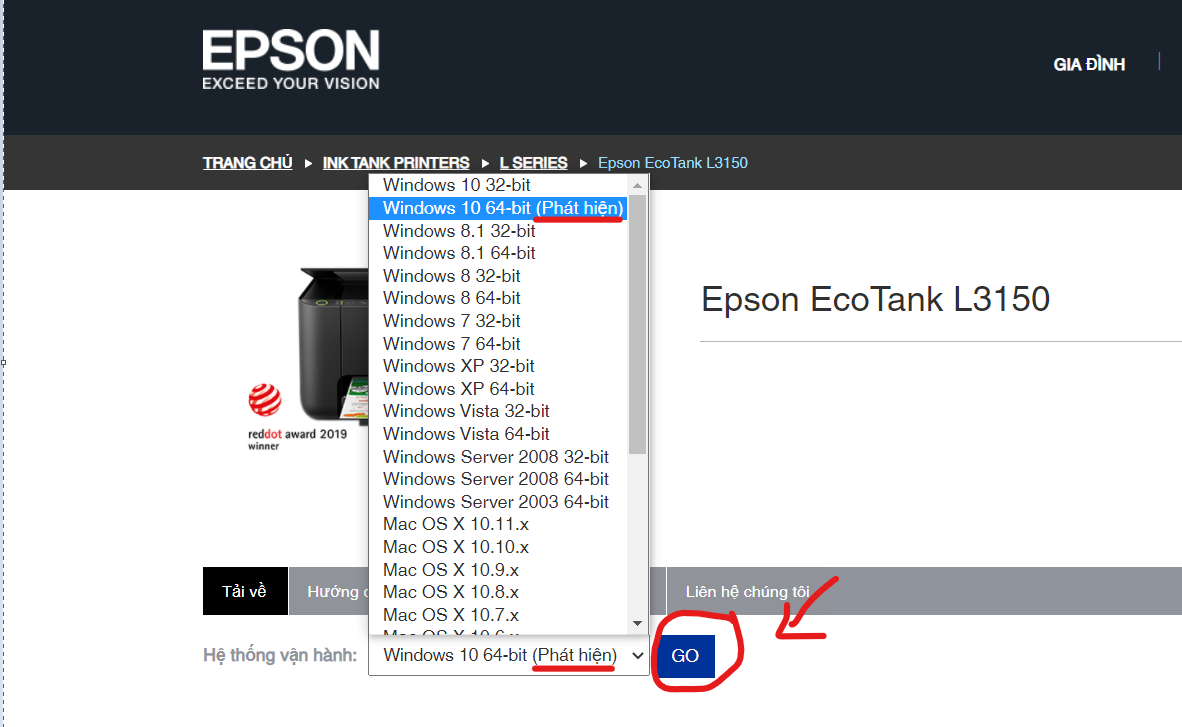The height and width of the screenshot is (727, 1182).
Task: Pick Windows 7 64-bit in list
Action: pos(451,344)
